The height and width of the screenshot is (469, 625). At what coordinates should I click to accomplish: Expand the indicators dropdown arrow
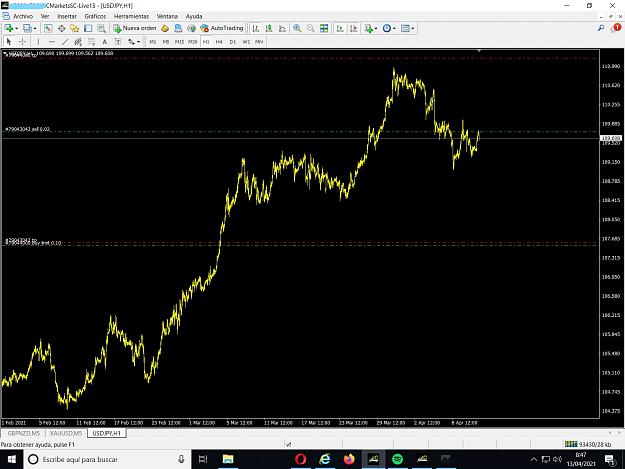tap(376, 28)
